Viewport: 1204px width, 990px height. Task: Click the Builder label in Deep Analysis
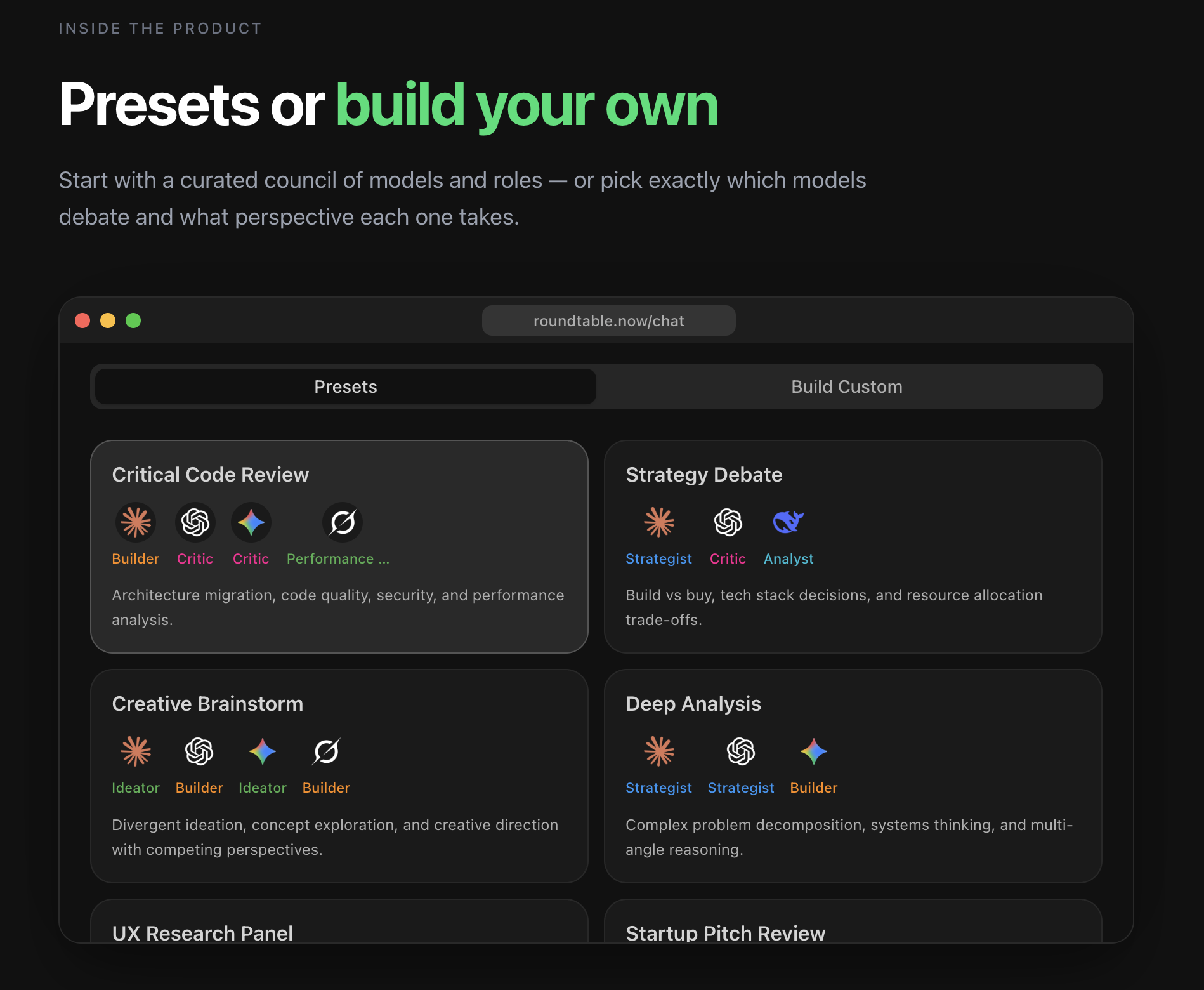tap(814, 788)
